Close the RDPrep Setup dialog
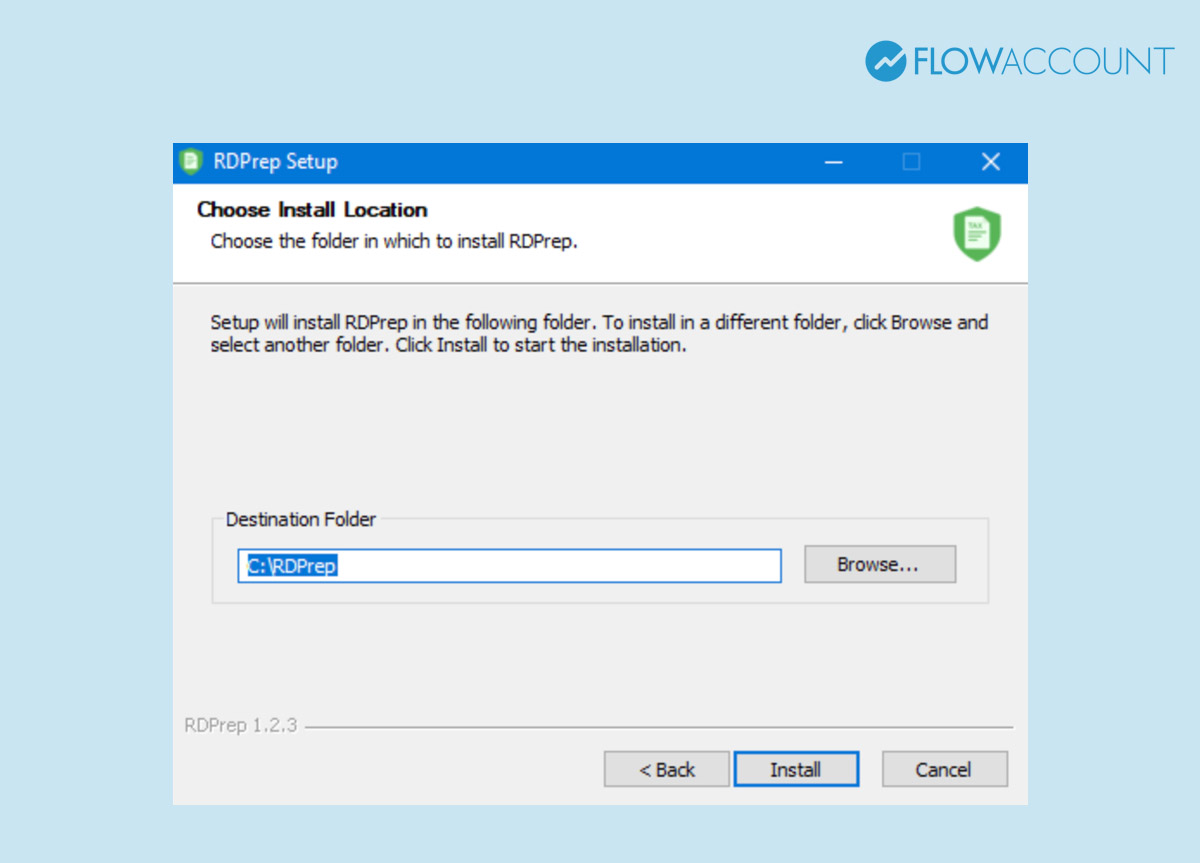The image size is (1200, 863). pos(990,162)
